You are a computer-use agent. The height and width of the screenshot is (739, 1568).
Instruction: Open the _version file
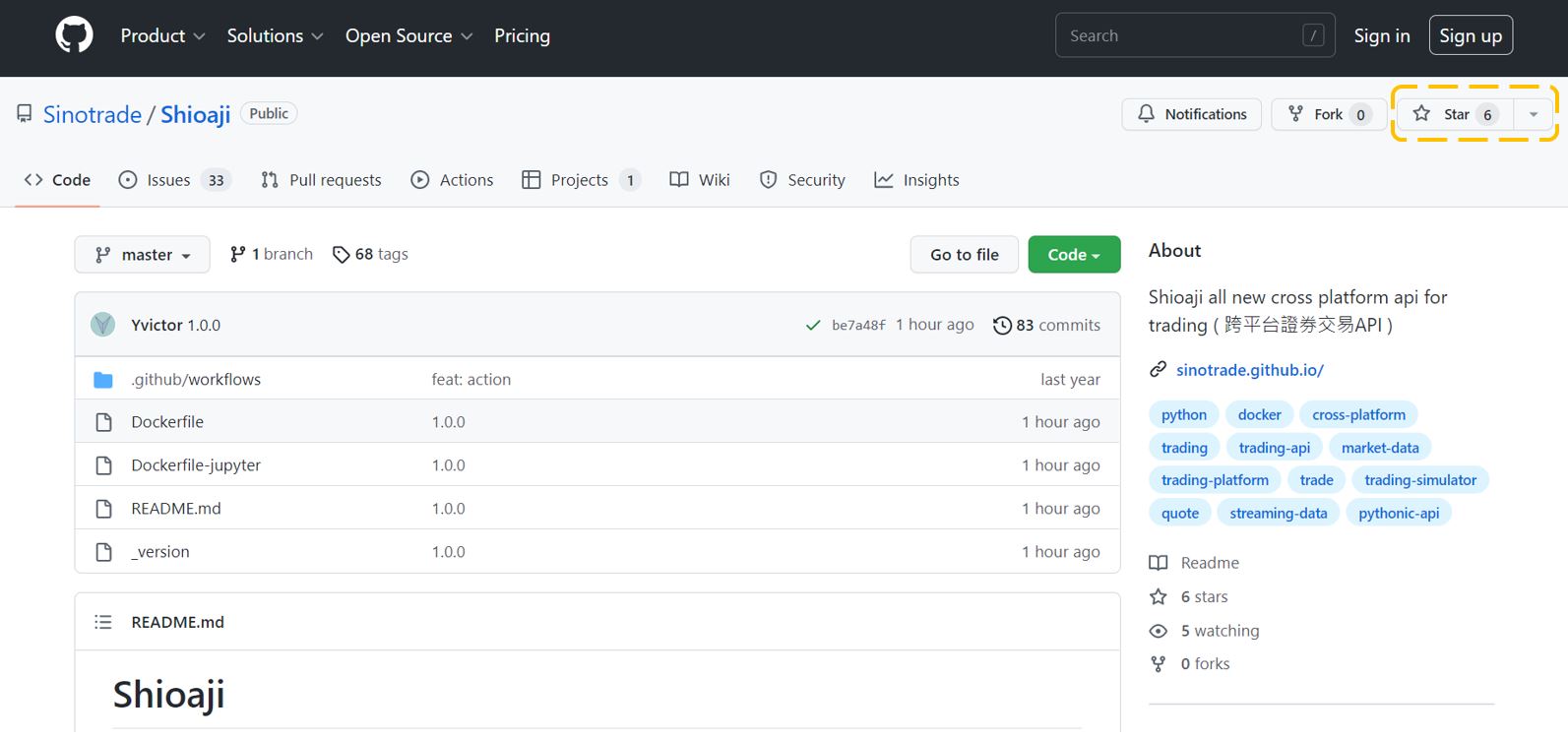coord(160,552)
